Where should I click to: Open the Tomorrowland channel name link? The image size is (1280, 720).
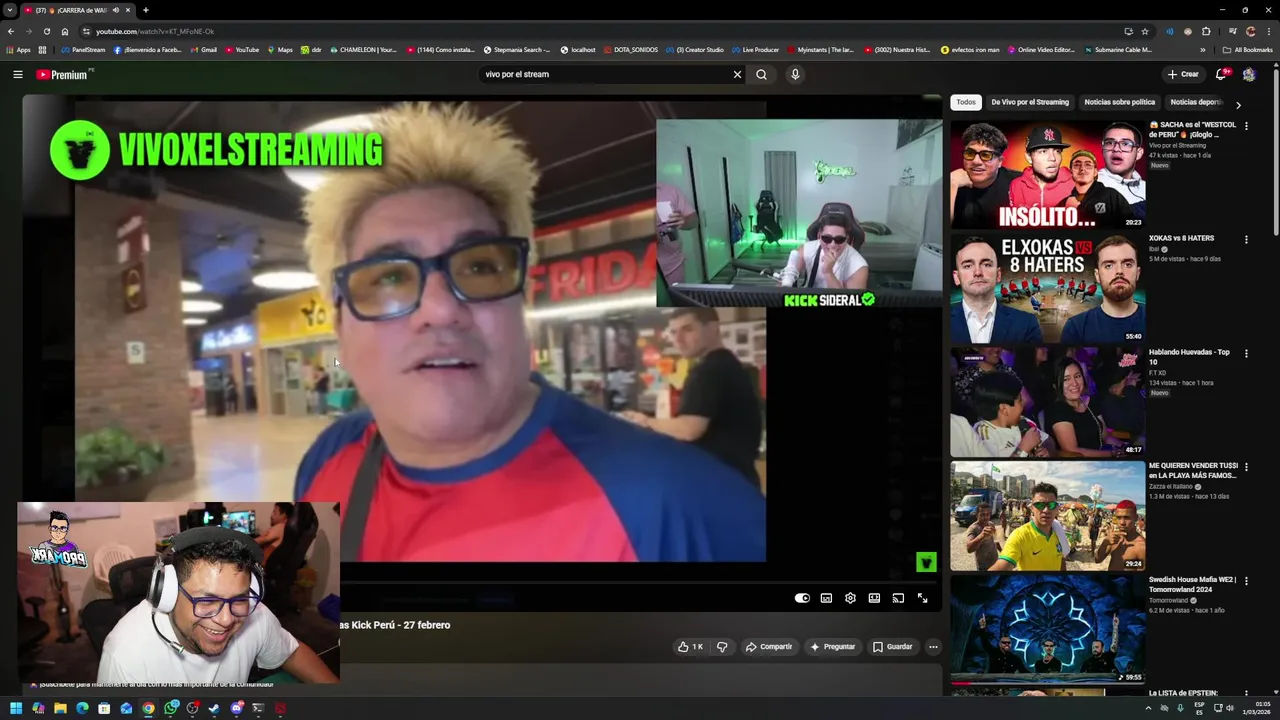(1168, 600)
